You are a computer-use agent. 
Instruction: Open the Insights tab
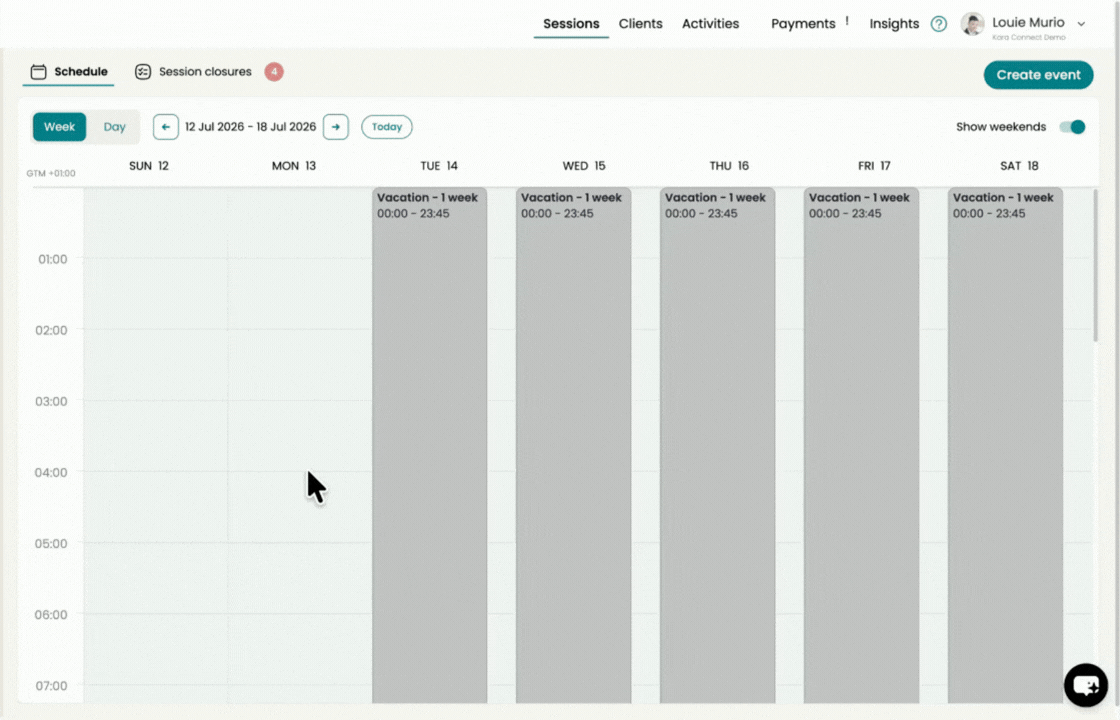tap(894, 24)
